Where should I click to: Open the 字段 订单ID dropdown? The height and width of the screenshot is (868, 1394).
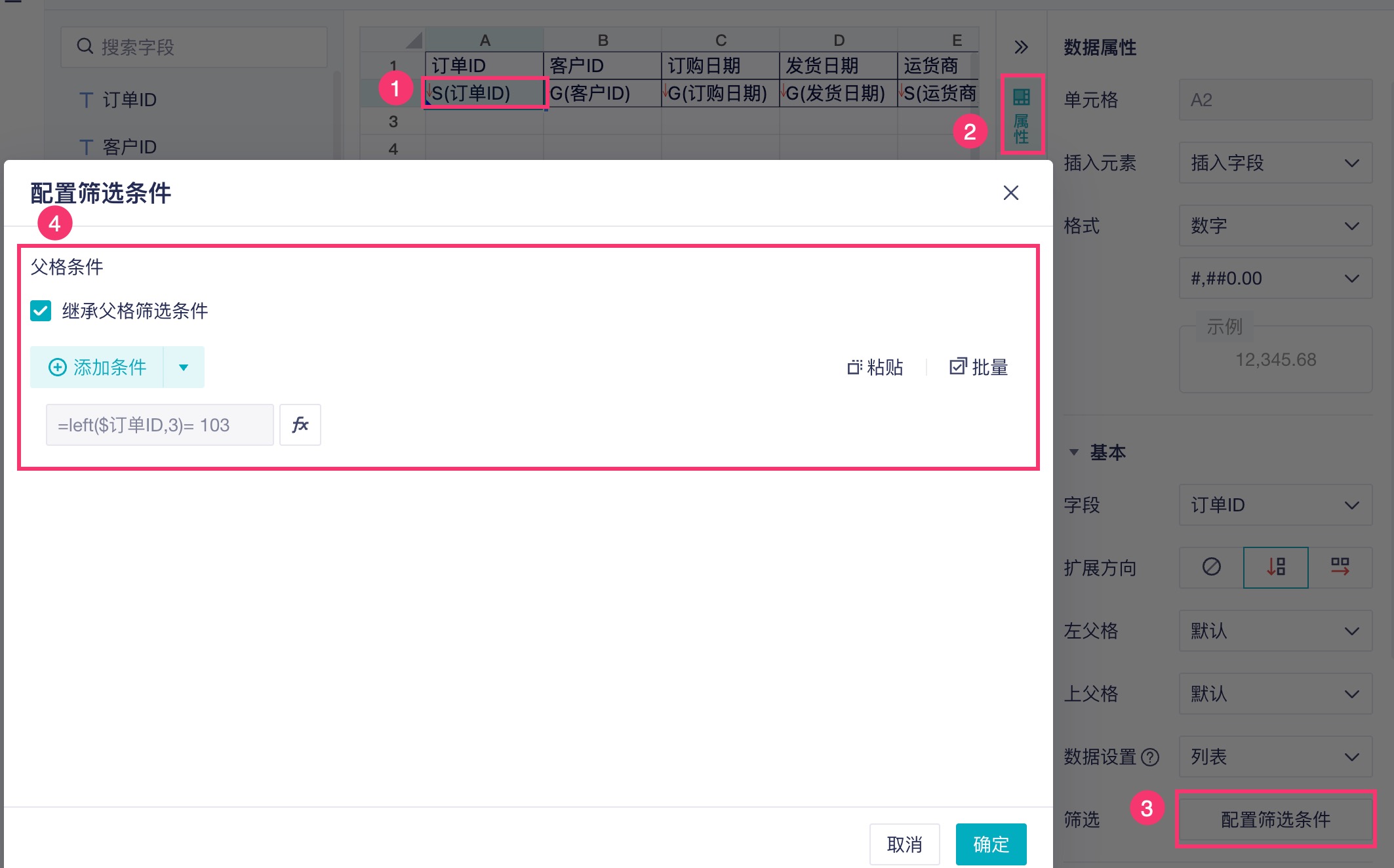point(1275,505)
